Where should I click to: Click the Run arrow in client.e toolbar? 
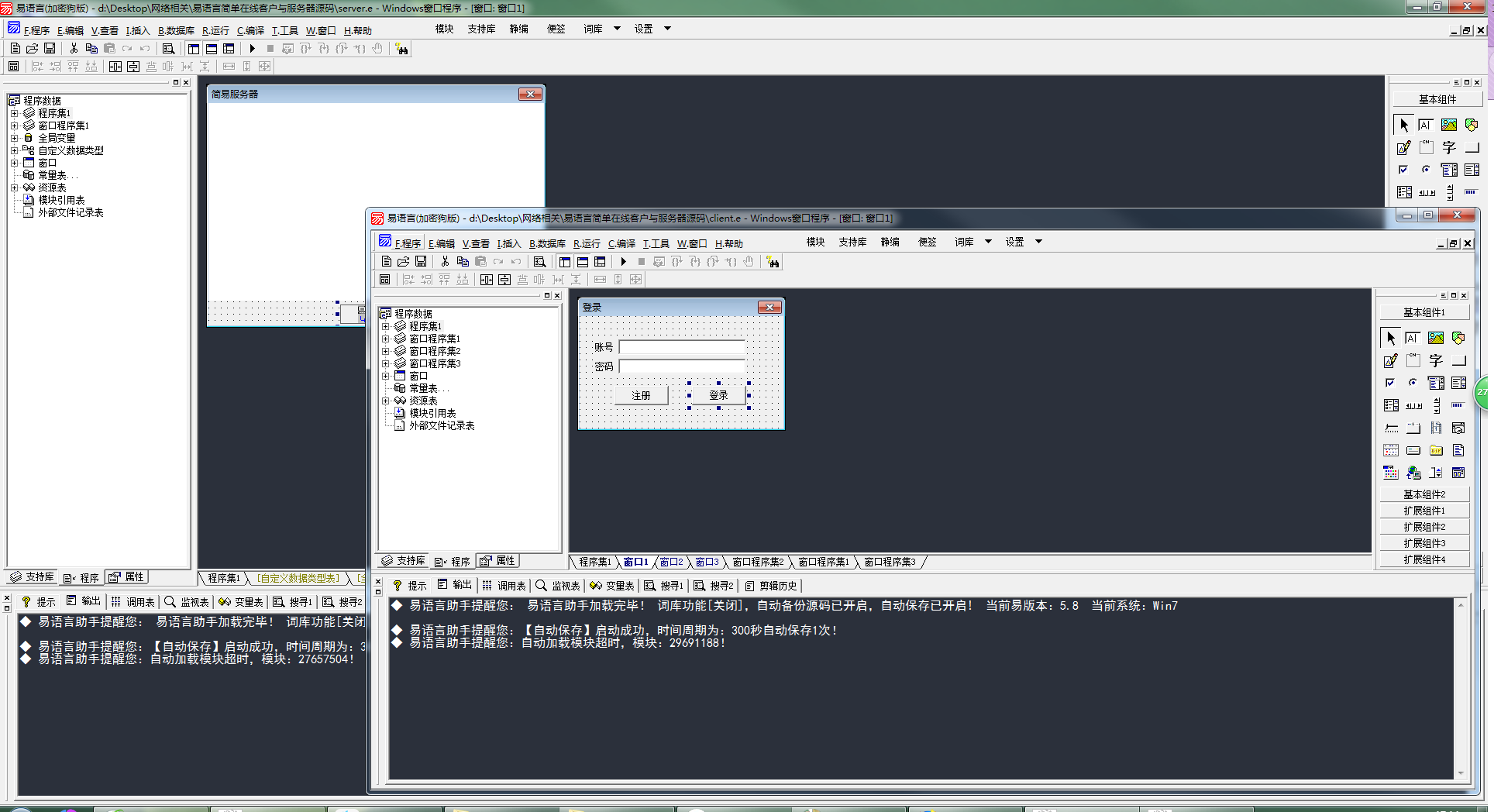[x=623, y=262]
